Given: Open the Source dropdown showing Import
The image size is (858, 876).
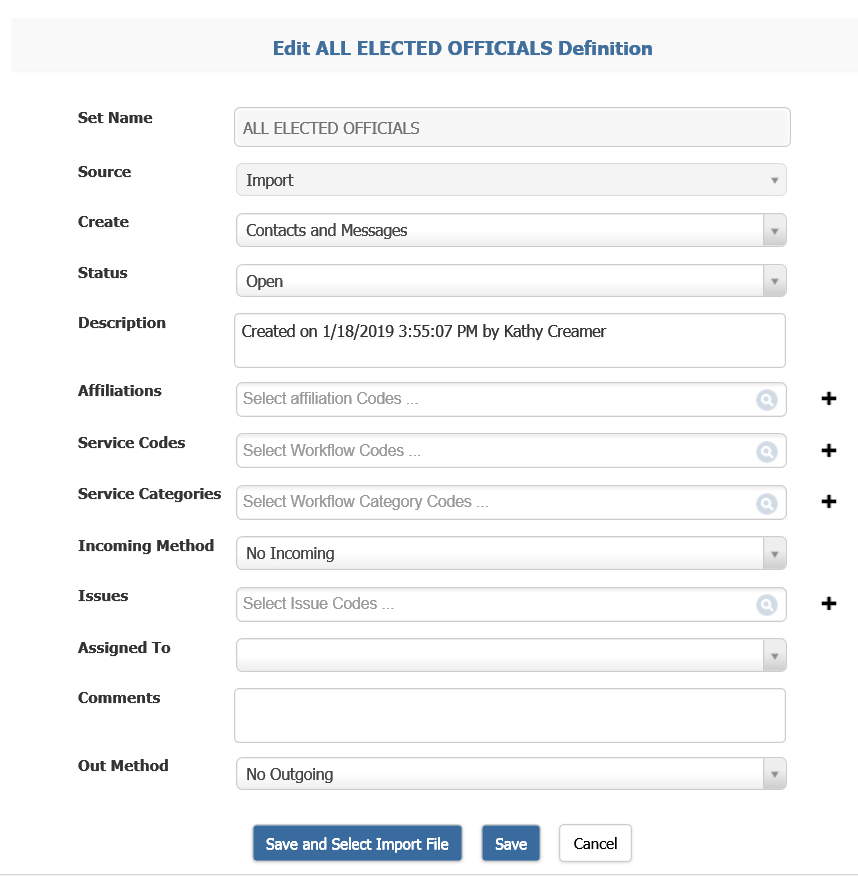Looking at the screenshot, I should pos(511,180).
